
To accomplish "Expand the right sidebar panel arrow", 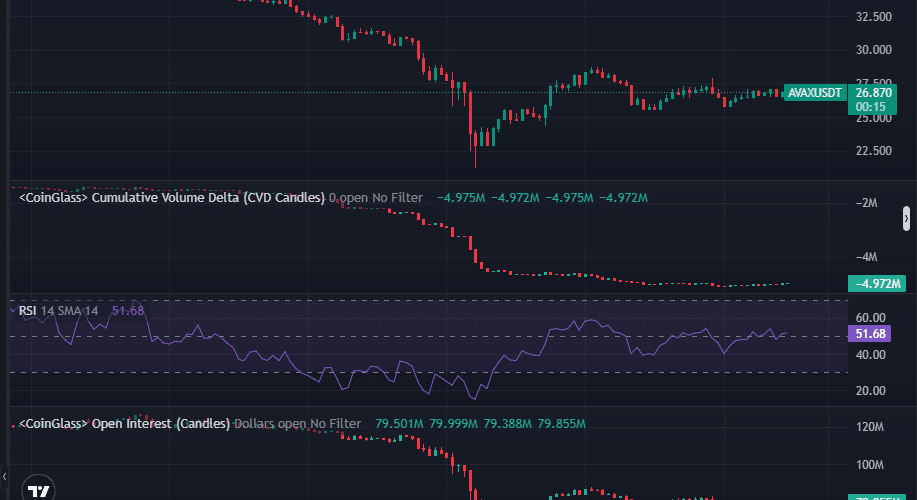I will (x=906, y=217).
